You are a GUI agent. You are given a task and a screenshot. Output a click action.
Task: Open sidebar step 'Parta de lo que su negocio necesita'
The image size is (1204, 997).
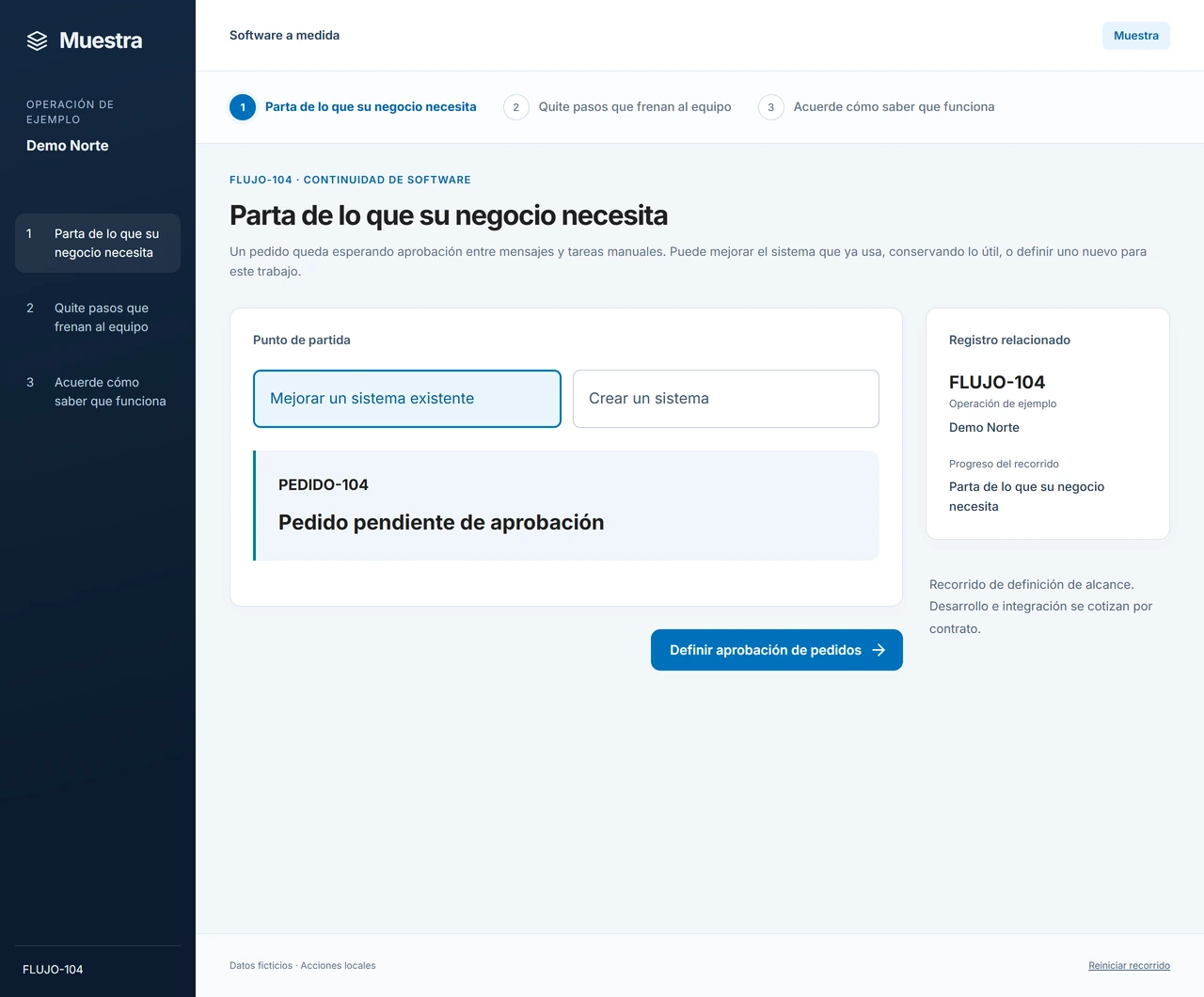coord(98,243)
